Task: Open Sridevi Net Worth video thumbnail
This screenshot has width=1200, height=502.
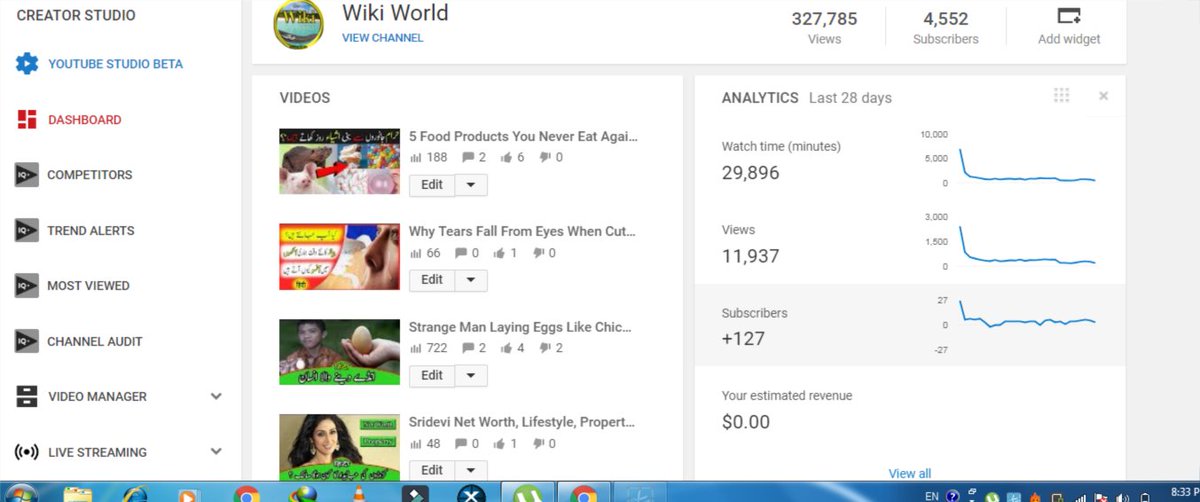Action: point(340,447)
